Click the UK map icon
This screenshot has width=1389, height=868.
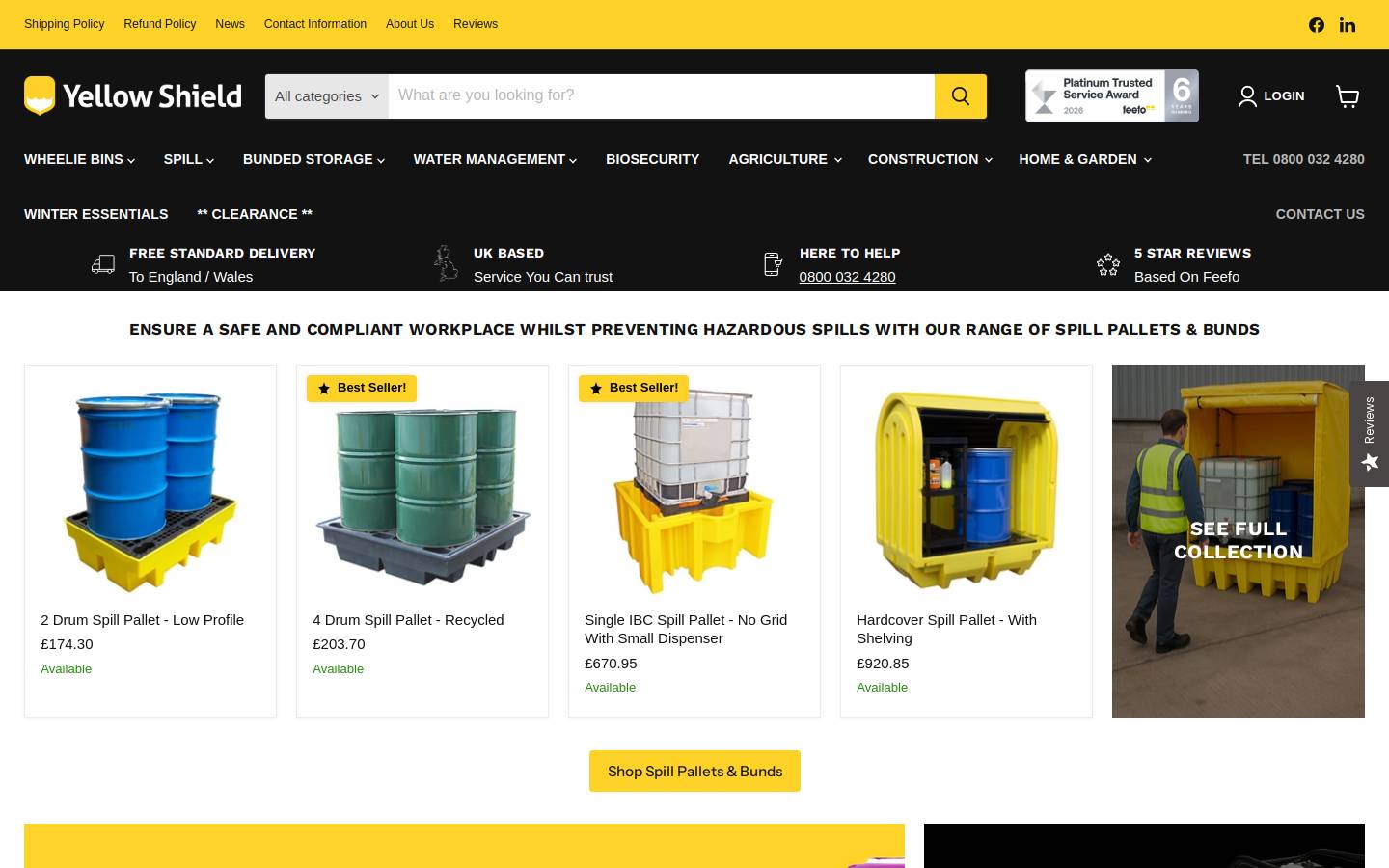[x=446, y=263]
